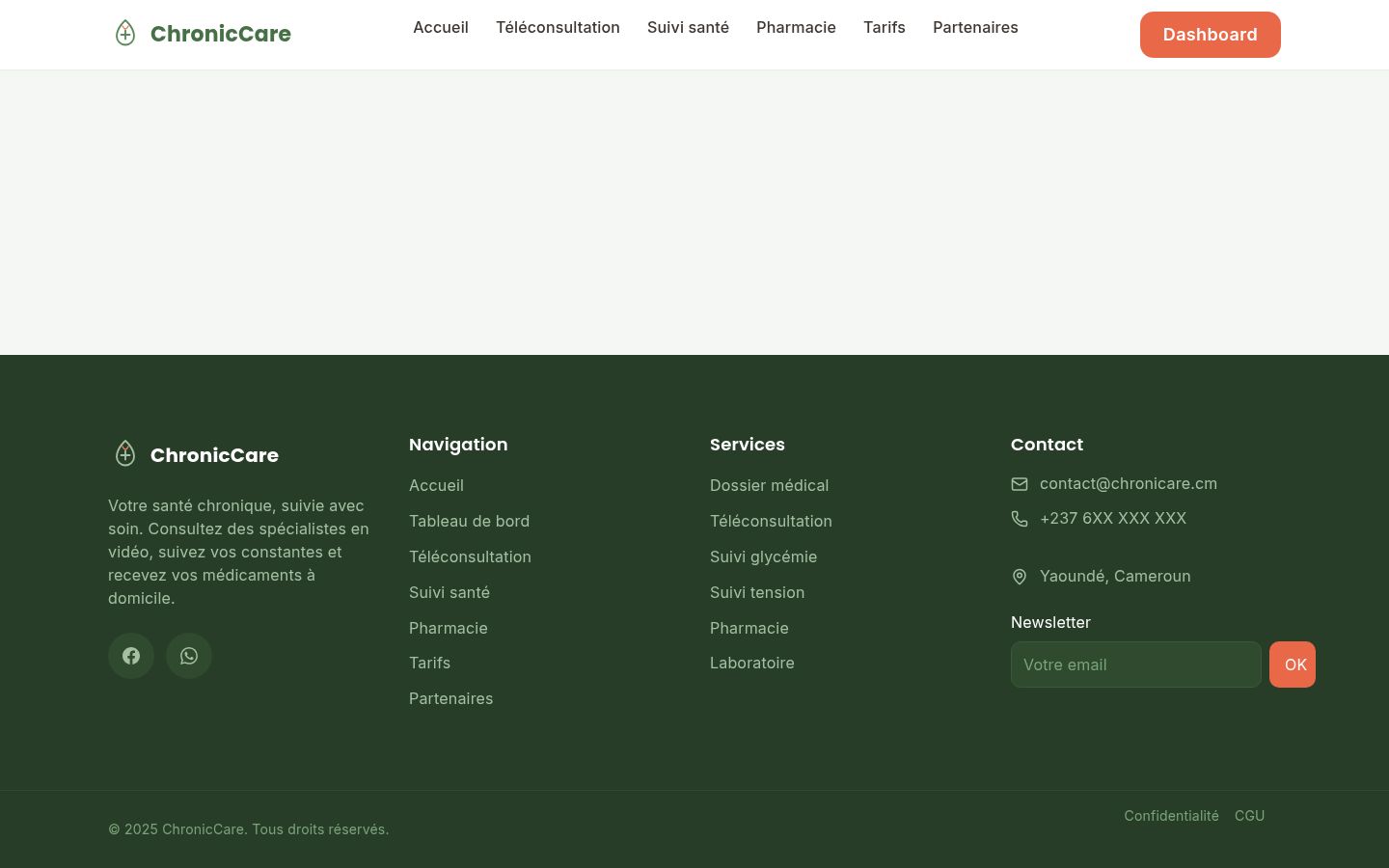Click the envelope icon beside contact email

[x=1020, y=484]
